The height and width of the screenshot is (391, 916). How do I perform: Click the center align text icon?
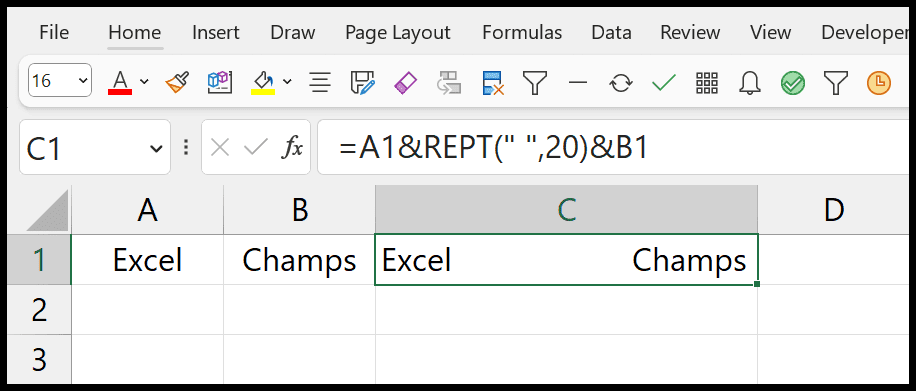(x=320, y=82)
